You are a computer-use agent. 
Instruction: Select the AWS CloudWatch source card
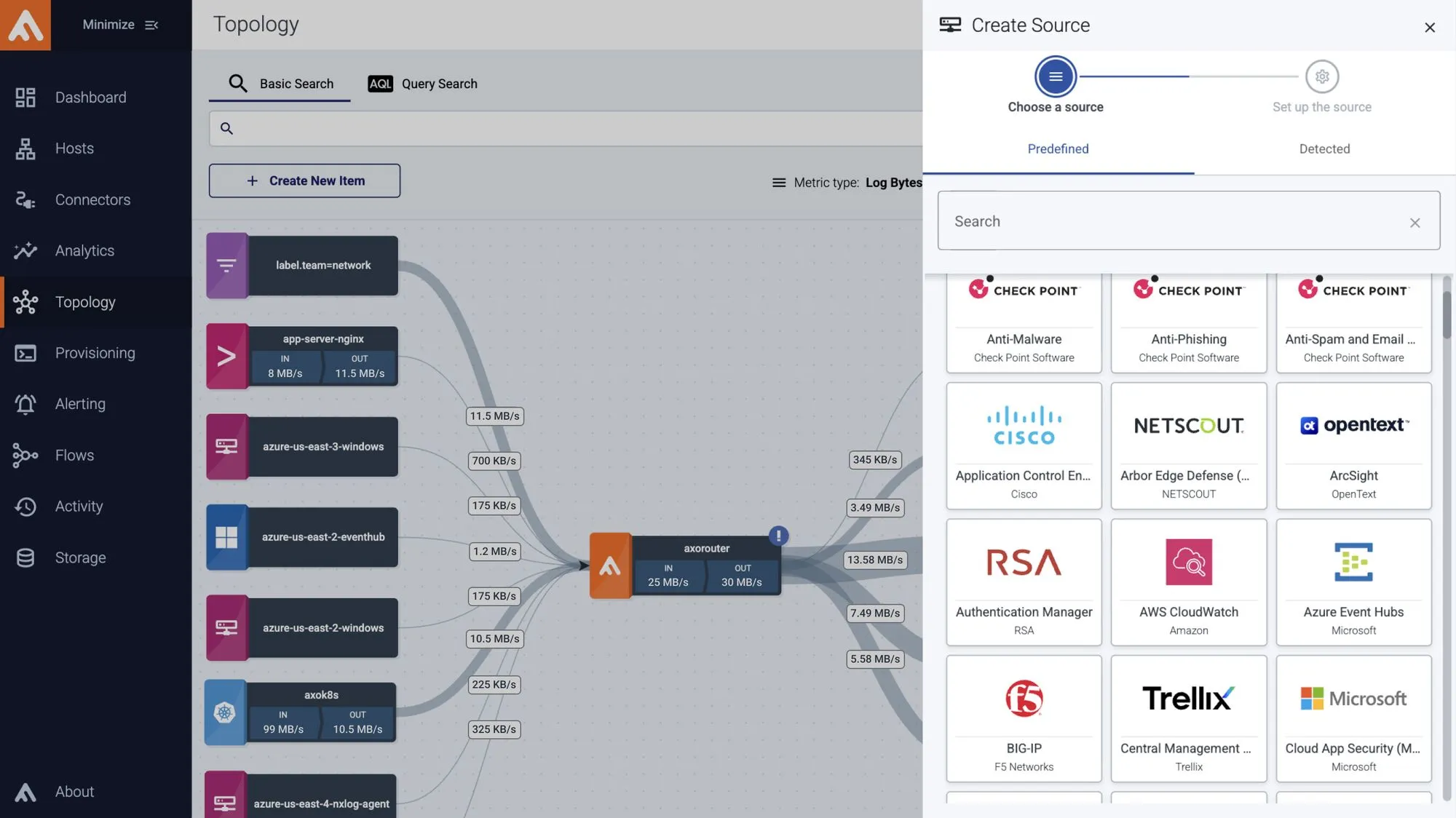(x=1188, y=581)
